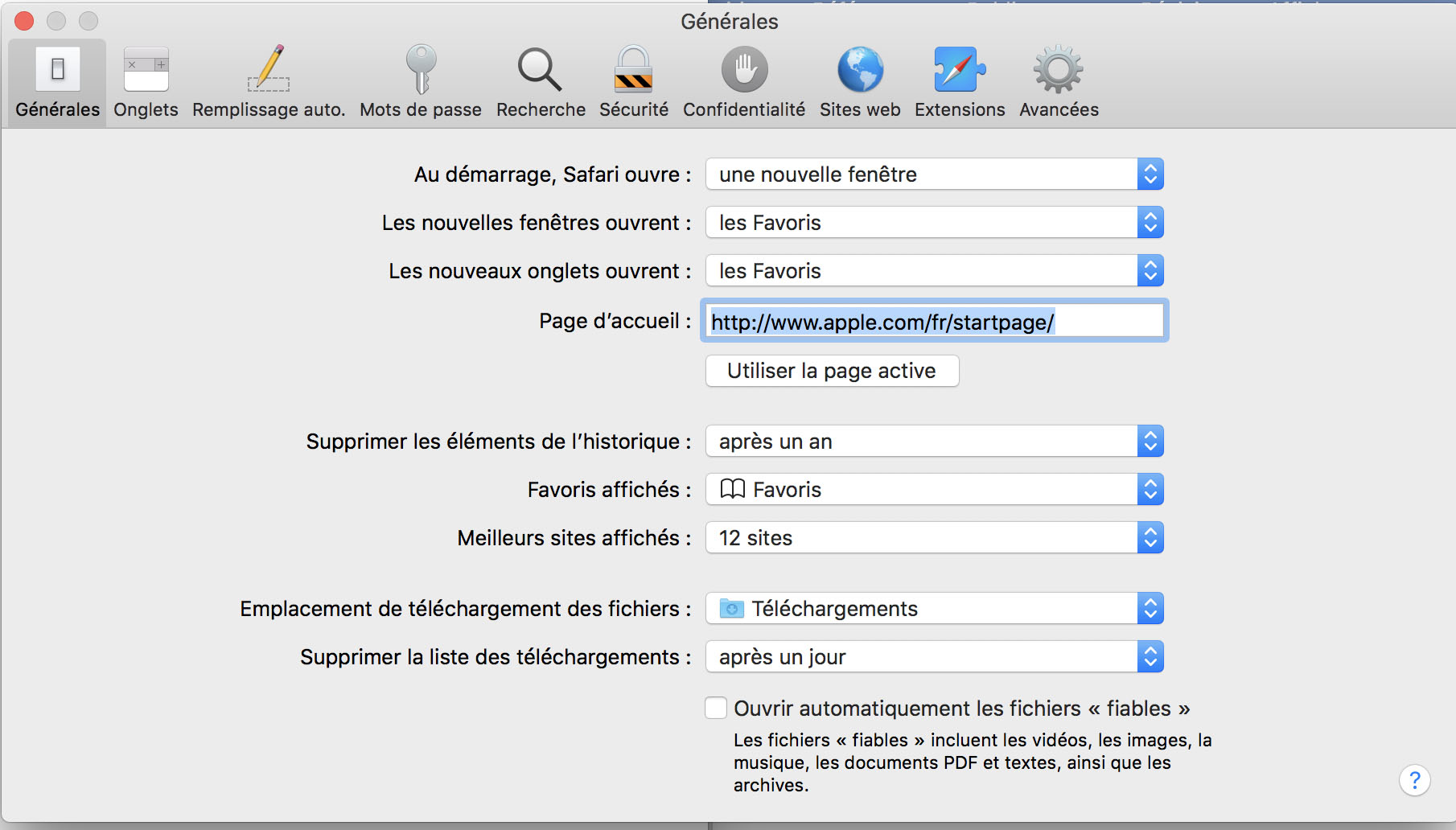This screenshot has height=830, width=1456.
Task: Click the window title "Générales"
Action: point(730,22)
